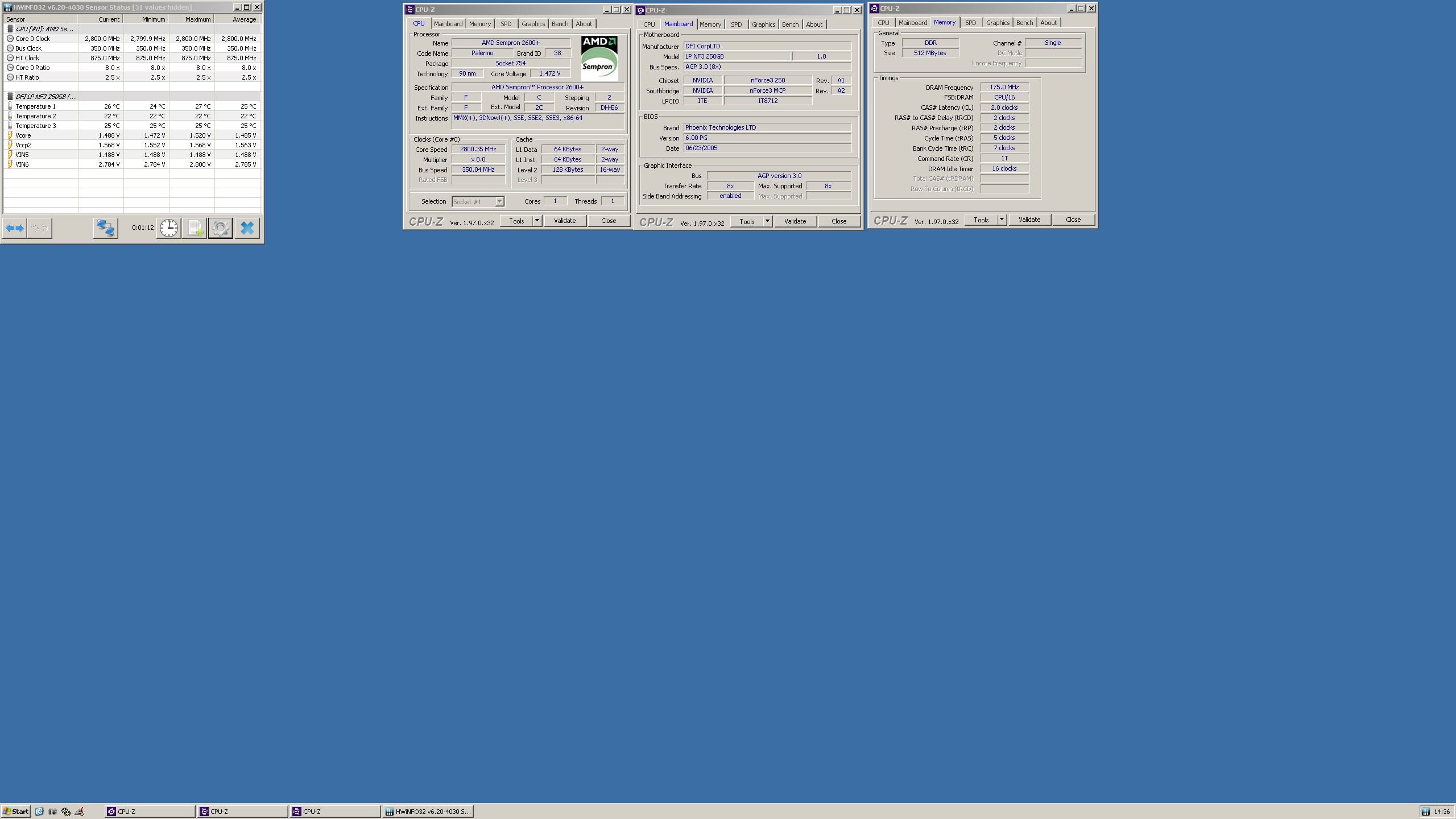Click the HWiNFO clock reset icon
Image resolution: width=1456 pixels, height=819 pixels.
(x=169, y=228)
